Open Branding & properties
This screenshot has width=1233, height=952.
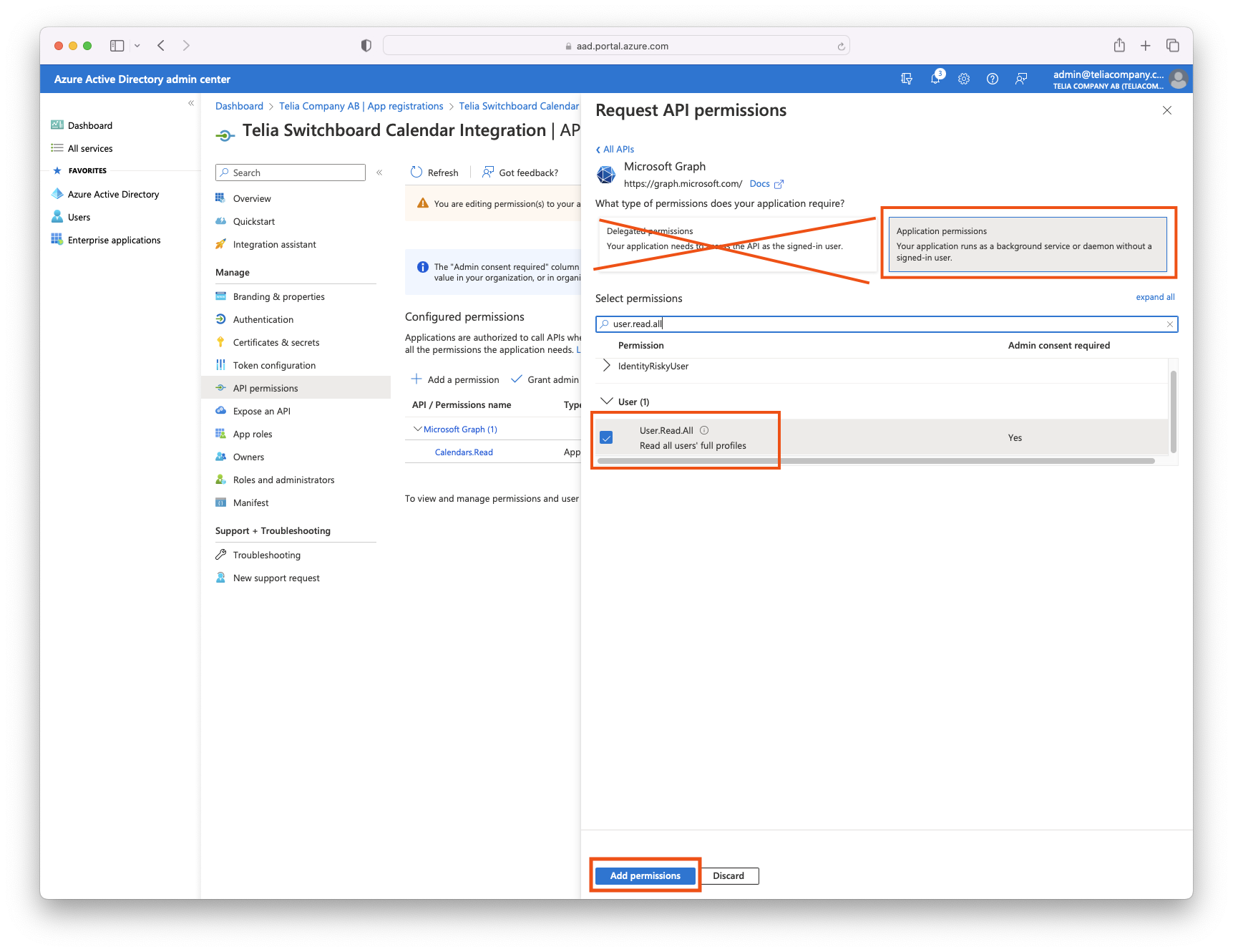278,296
